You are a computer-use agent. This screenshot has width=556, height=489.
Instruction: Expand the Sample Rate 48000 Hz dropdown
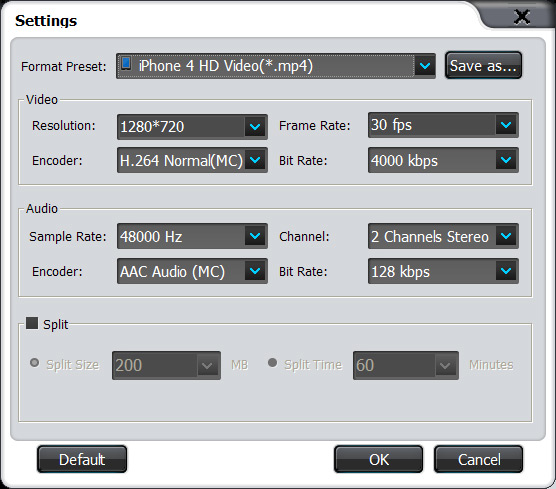255,236
